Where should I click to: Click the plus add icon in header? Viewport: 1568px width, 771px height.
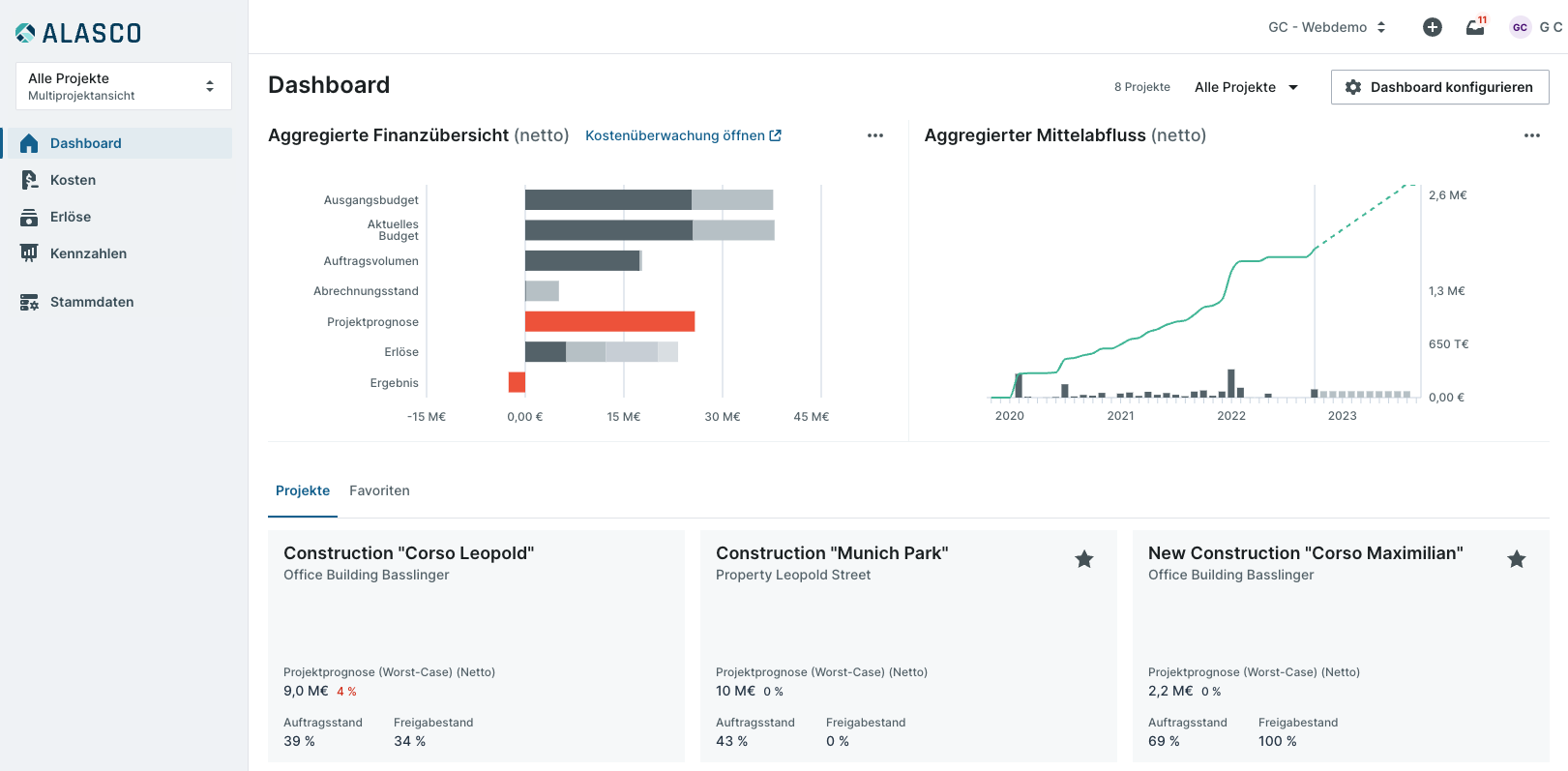pos(1433,27)
